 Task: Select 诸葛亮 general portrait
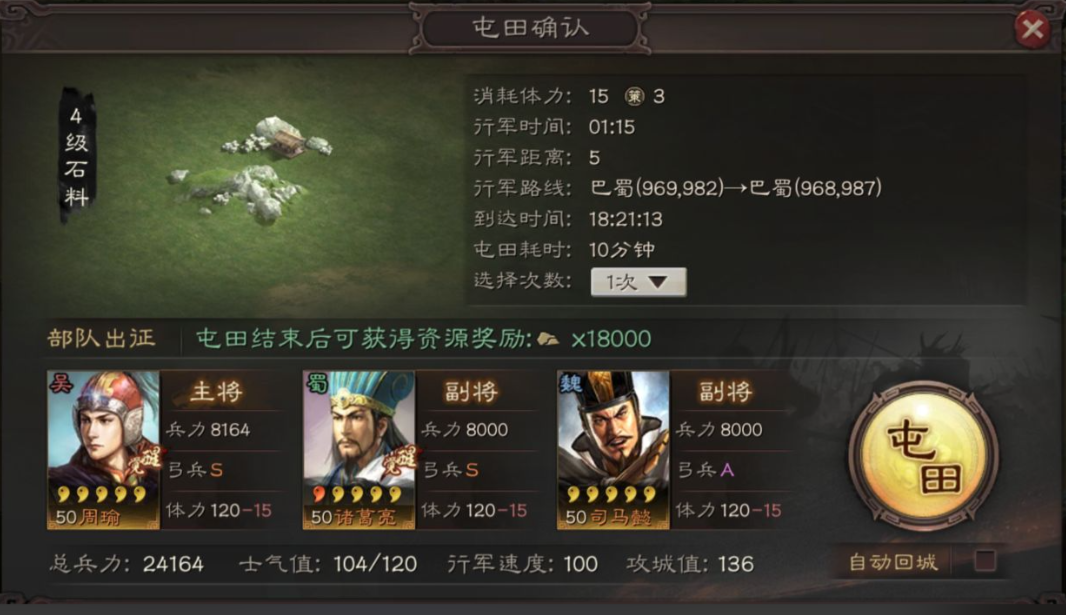358,450
